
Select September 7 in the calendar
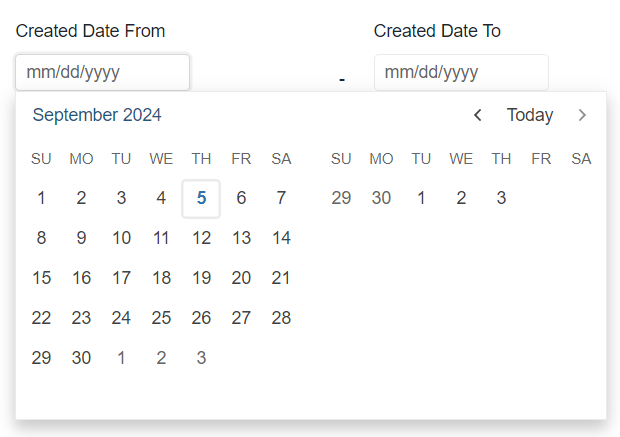click(x=281, y=198)
